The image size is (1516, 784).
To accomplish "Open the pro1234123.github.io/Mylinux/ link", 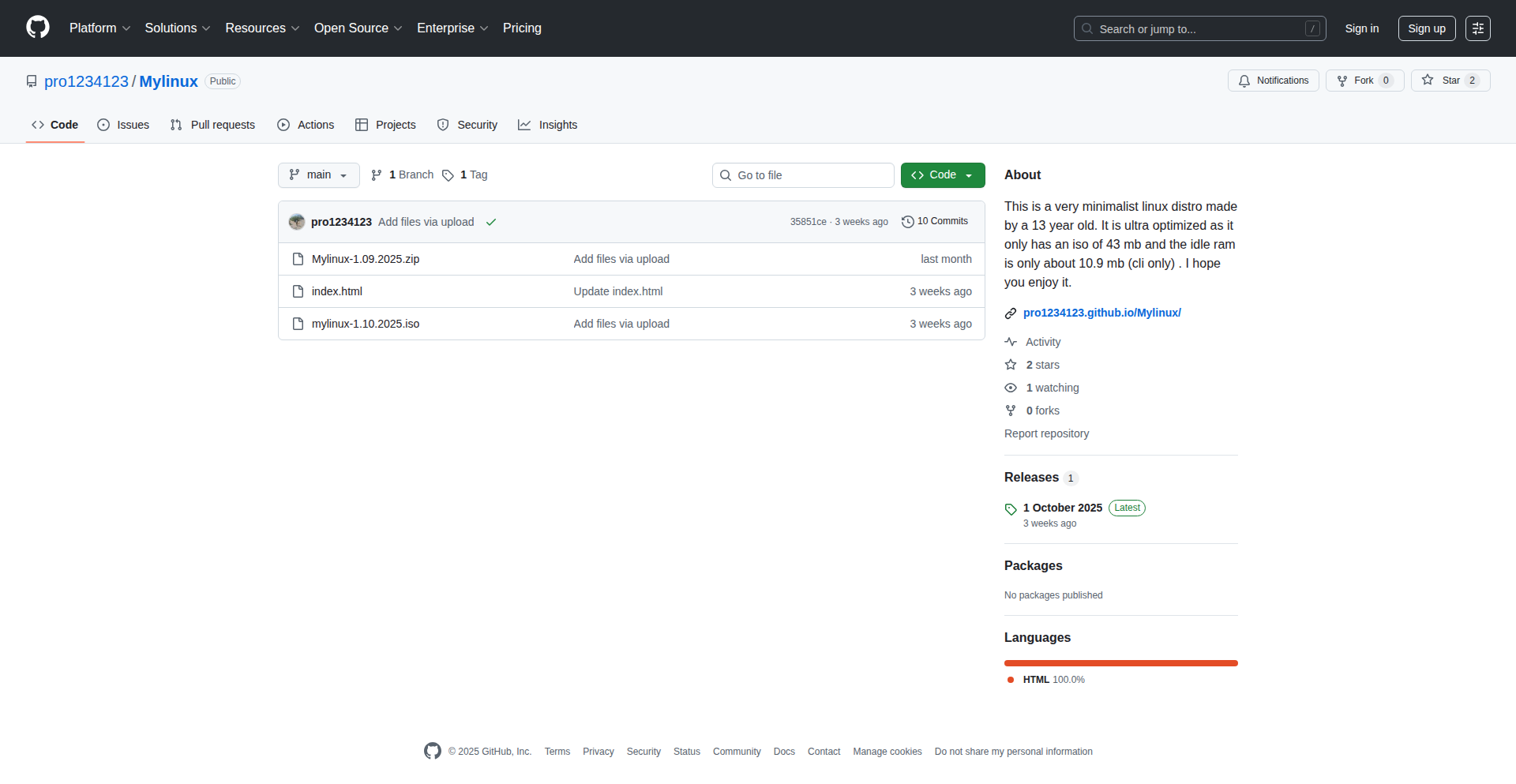I will point(1101,313).
